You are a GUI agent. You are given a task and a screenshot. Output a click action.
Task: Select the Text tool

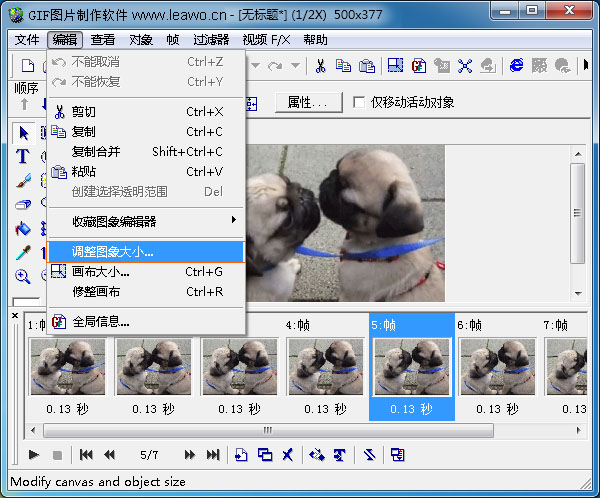(x=23, y=156)
